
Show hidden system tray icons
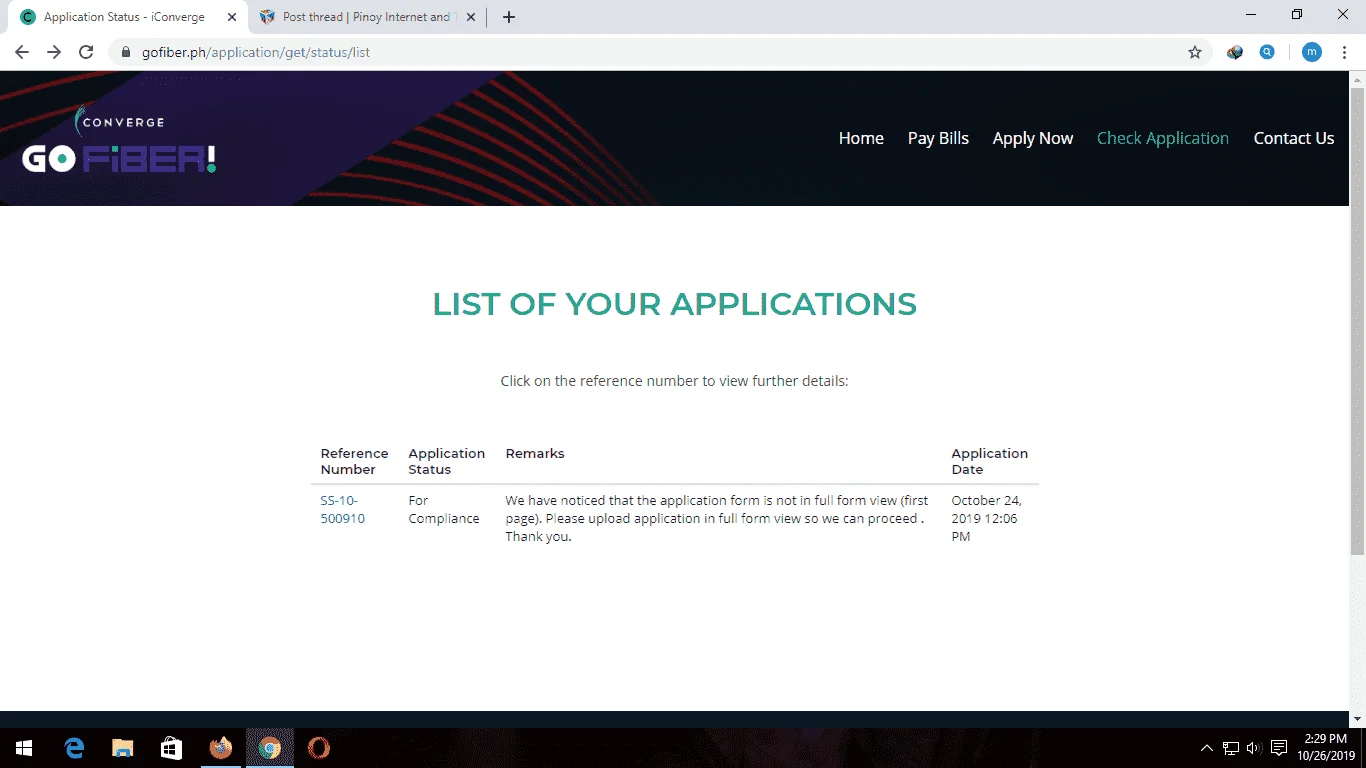[1207, 748]
